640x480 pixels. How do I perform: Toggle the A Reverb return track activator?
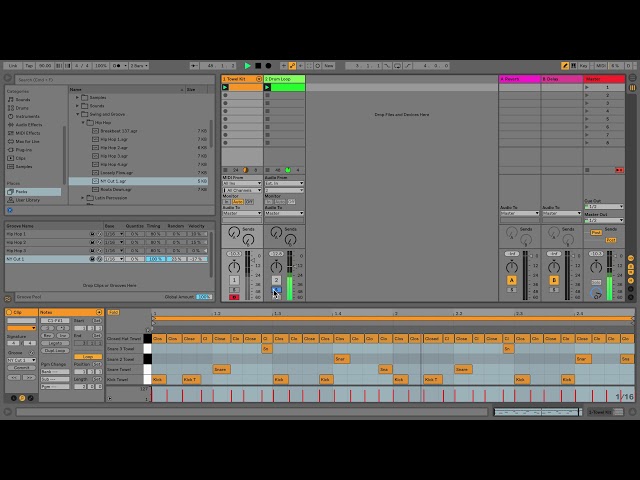coord(512,280)
